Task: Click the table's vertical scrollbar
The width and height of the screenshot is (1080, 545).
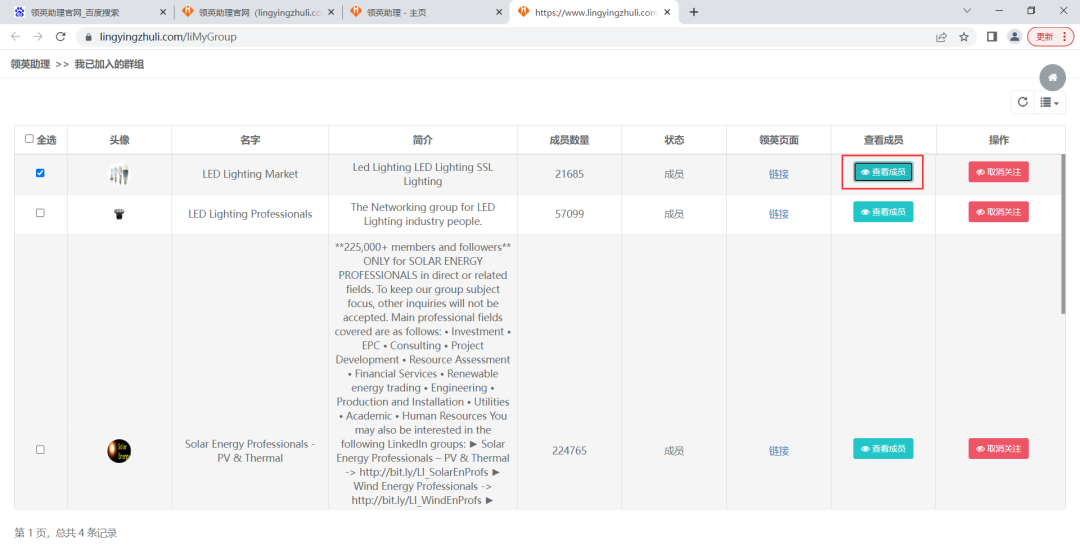Action: point(1063,234)
